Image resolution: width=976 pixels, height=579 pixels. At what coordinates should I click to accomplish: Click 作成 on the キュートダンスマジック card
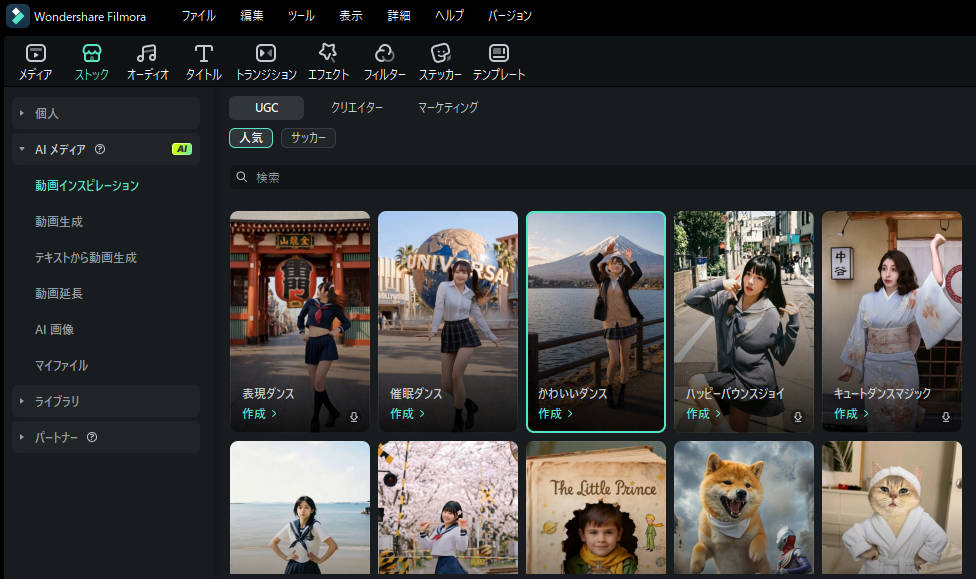tap(852, 413)
